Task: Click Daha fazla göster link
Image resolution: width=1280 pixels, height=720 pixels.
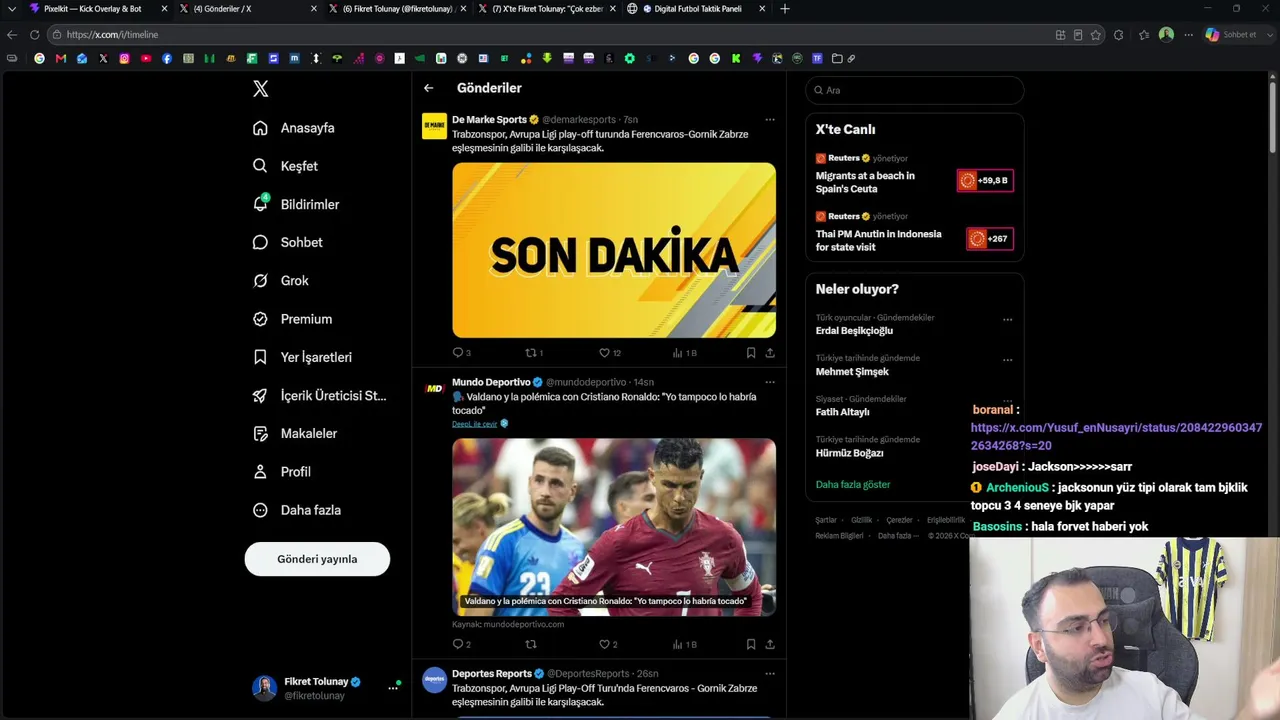Action: click(853, 485)
